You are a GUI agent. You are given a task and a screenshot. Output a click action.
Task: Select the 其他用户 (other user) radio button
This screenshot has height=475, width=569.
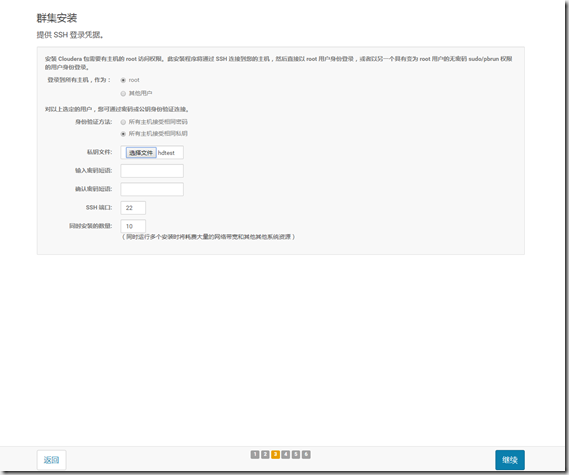[x=123, y=94]
